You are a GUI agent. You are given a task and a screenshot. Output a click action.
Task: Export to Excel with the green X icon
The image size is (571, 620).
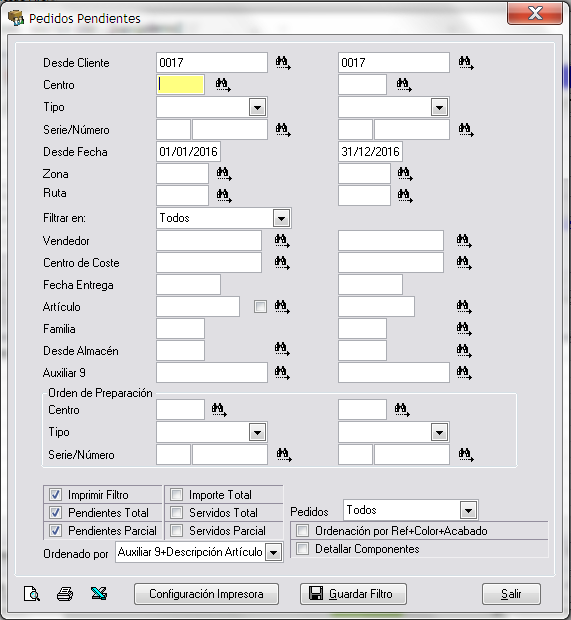click(98, 593)
